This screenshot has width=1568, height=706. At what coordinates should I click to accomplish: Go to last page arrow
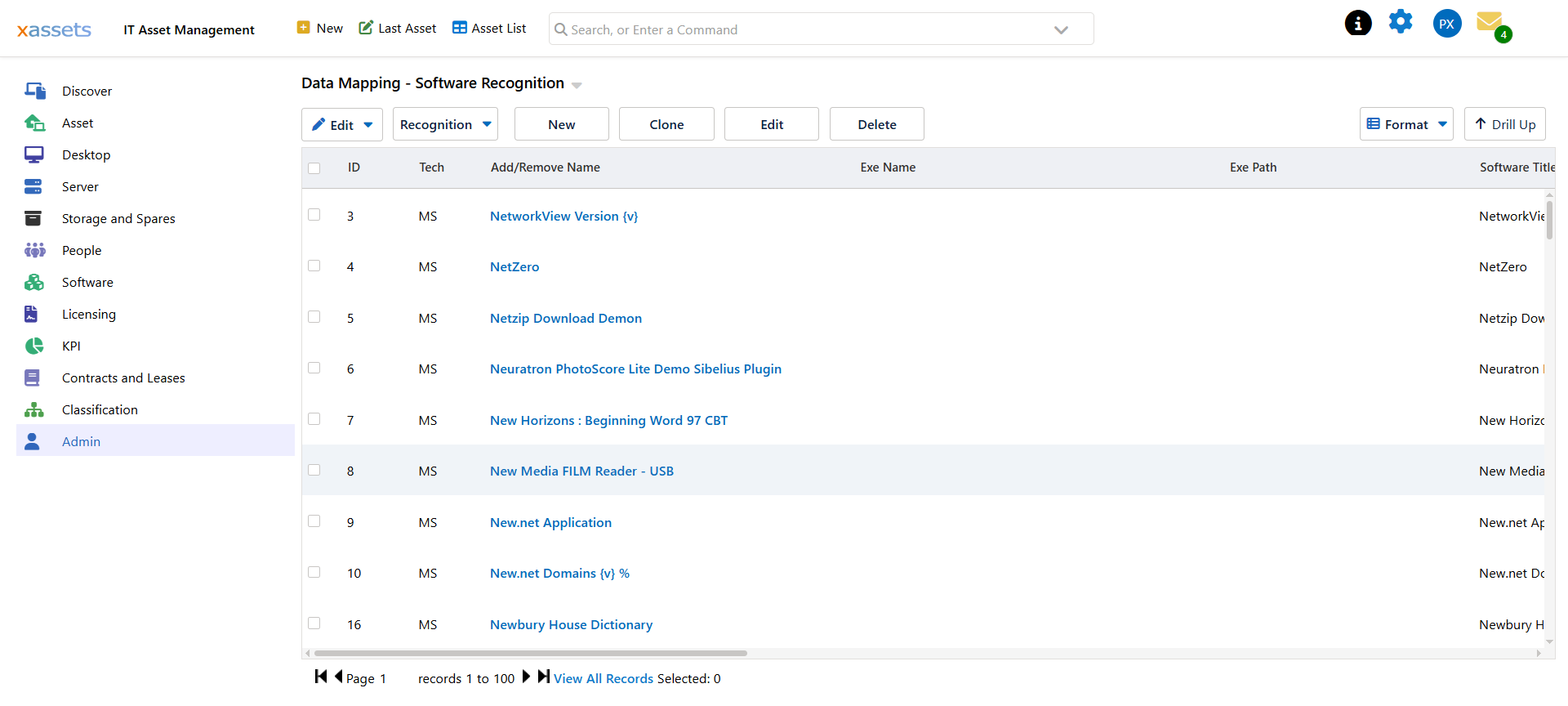[x=544, y=677]
